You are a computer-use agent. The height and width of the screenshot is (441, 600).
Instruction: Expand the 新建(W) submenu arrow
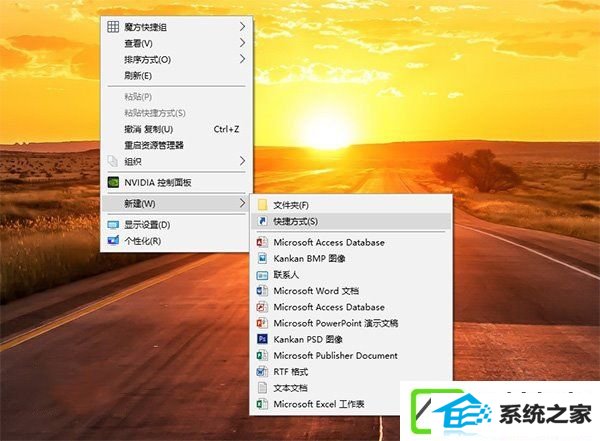[x=242, y=203]
